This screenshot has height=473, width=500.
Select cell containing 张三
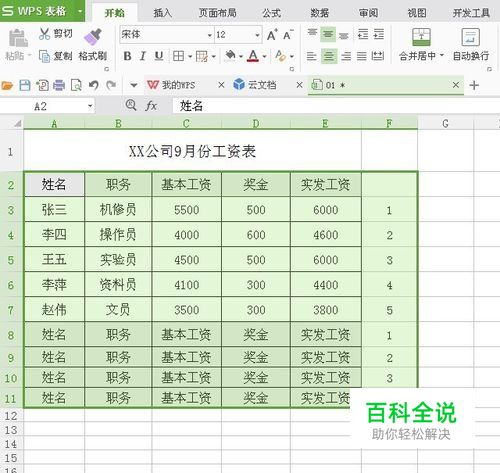54,210
